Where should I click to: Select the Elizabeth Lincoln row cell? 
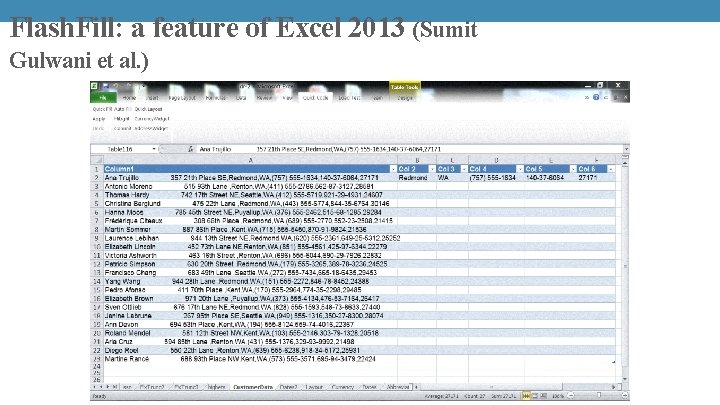click(x=250, y=247)
